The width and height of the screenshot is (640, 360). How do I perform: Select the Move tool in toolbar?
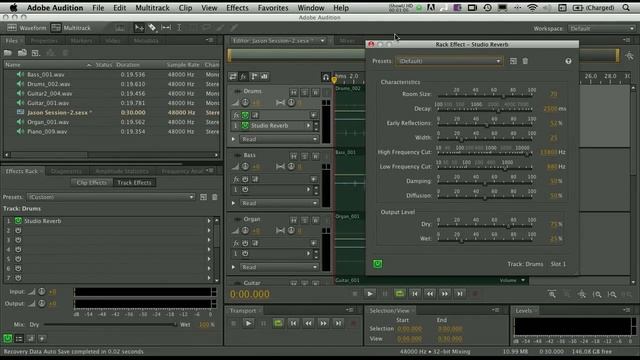(x=139, y=28)
